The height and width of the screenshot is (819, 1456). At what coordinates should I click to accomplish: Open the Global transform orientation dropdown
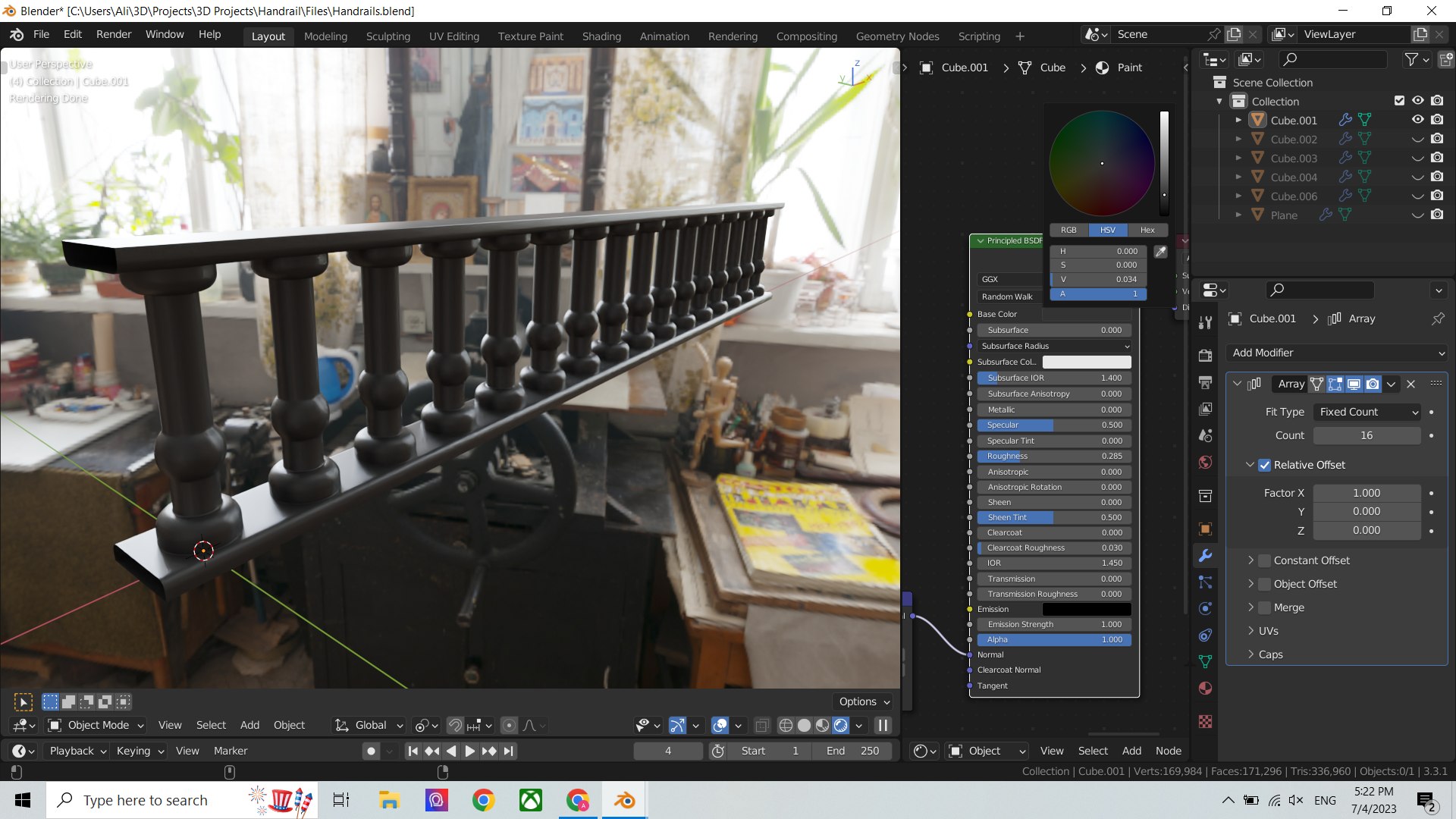[x=369, y=726]
